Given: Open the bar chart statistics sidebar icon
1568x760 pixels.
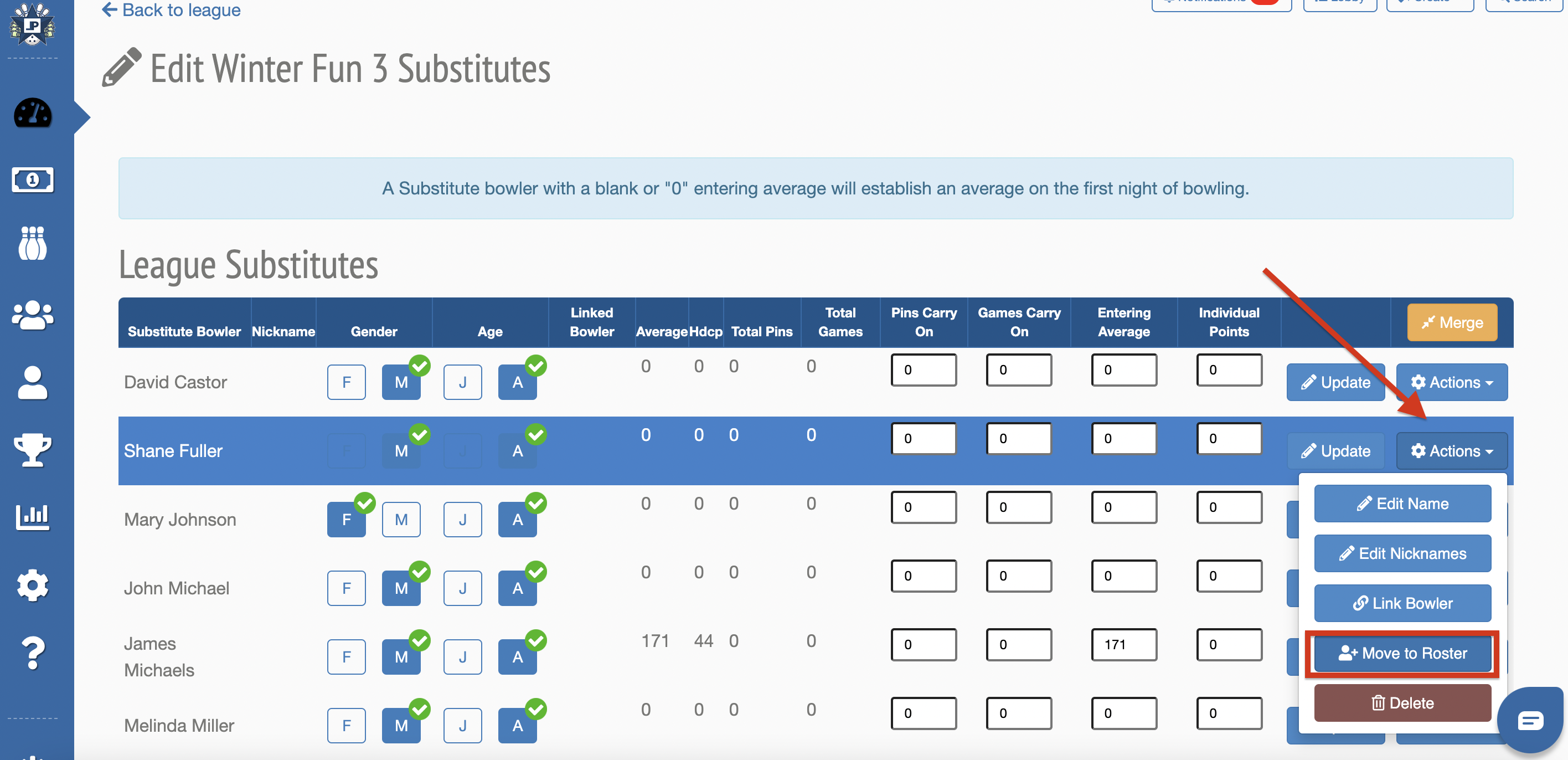Looking at the screenshot, I should 33,516.
